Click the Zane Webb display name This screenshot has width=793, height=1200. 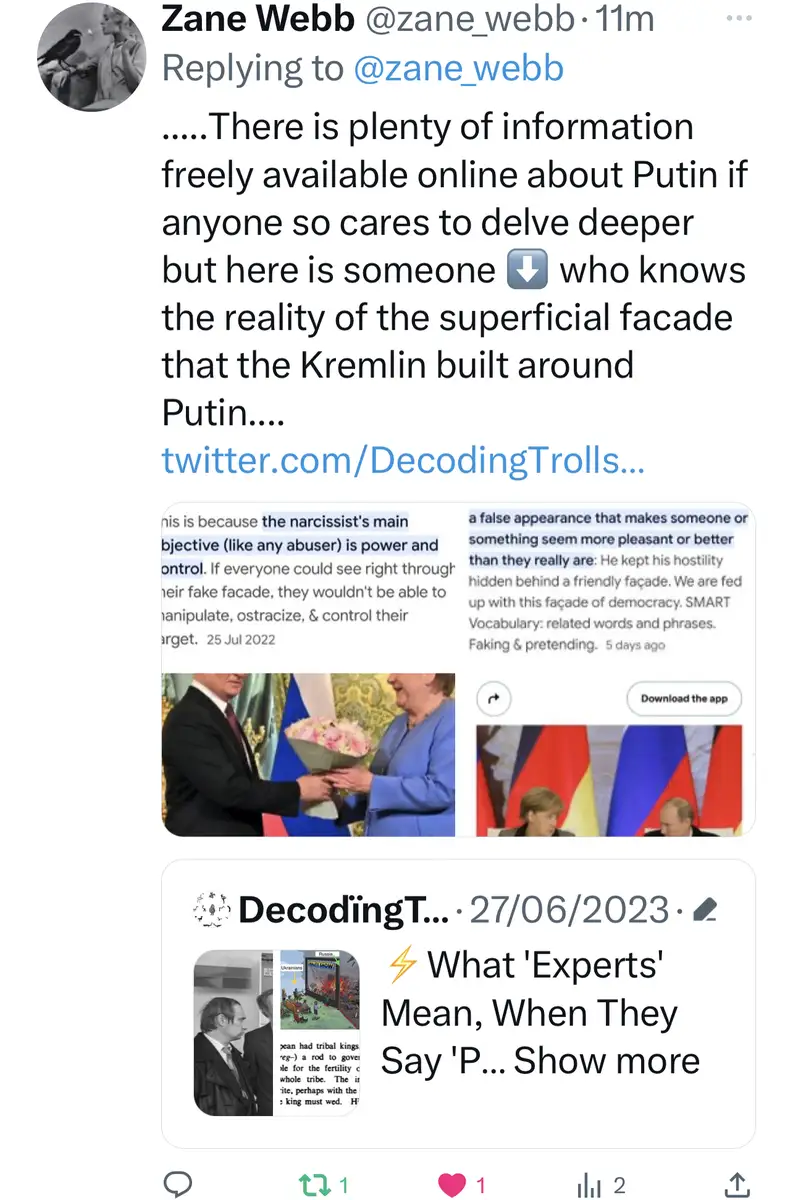tap(257, 19)
